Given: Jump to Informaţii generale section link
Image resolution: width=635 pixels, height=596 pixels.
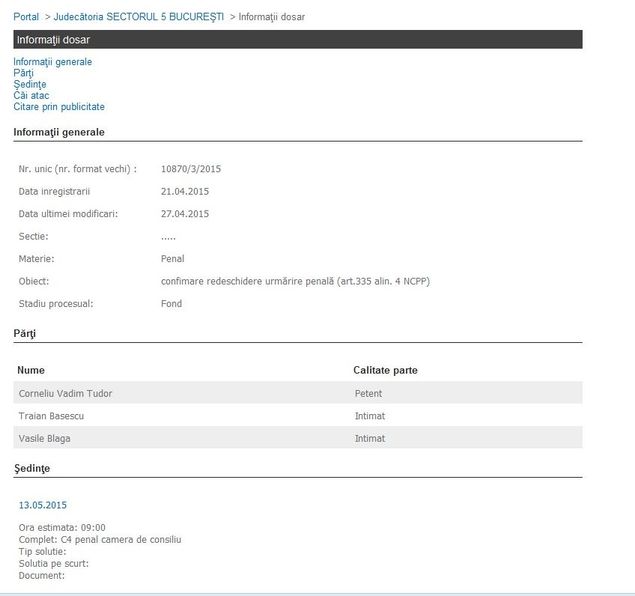Looking at the screenshot, I should click(x=53, y=62).
